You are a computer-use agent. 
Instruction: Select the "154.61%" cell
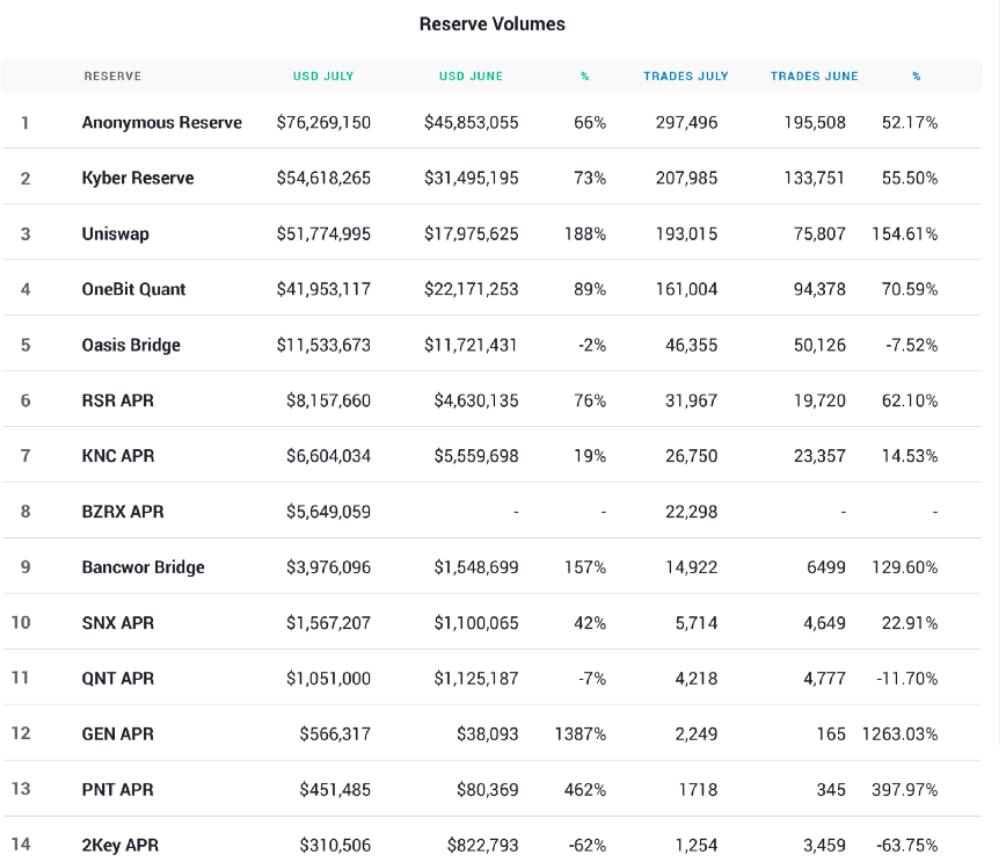click(x=905, y=234)
